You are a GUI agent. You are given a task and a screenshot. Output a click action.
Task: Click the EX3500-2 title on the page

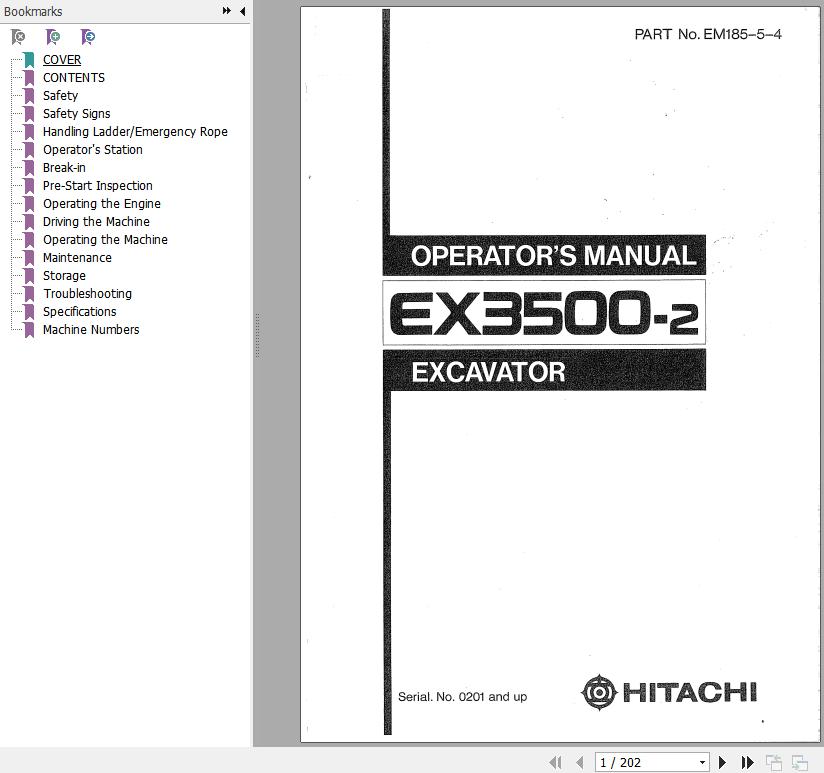click(544, 313)
